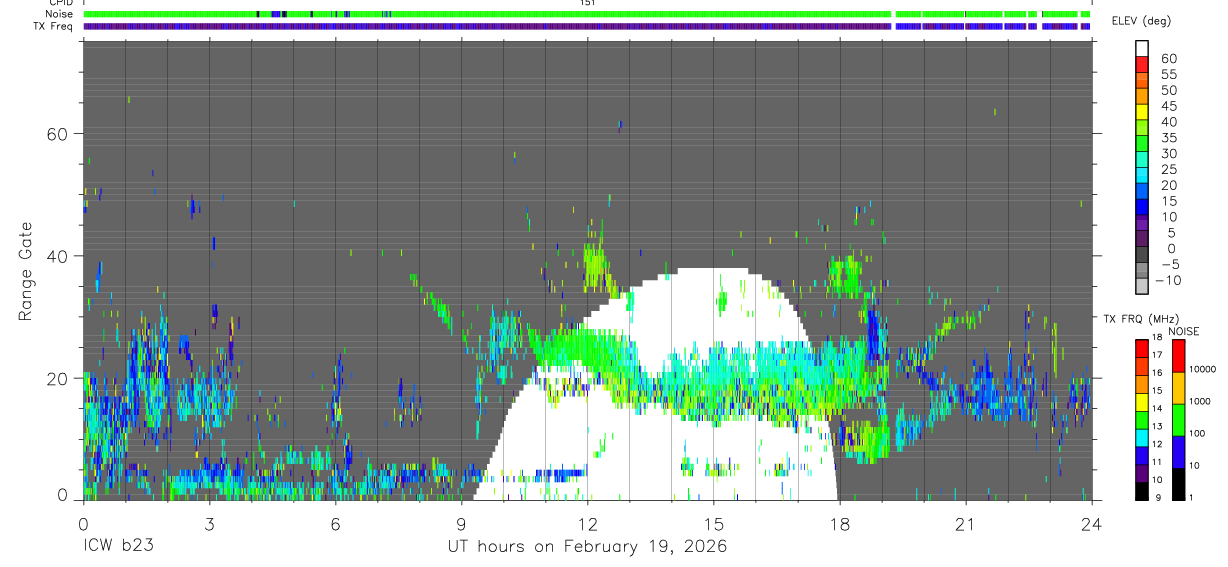Click the 'Range Gate' y-axis label
Screen dimensions: 1228x567
(x=25, y=270)
